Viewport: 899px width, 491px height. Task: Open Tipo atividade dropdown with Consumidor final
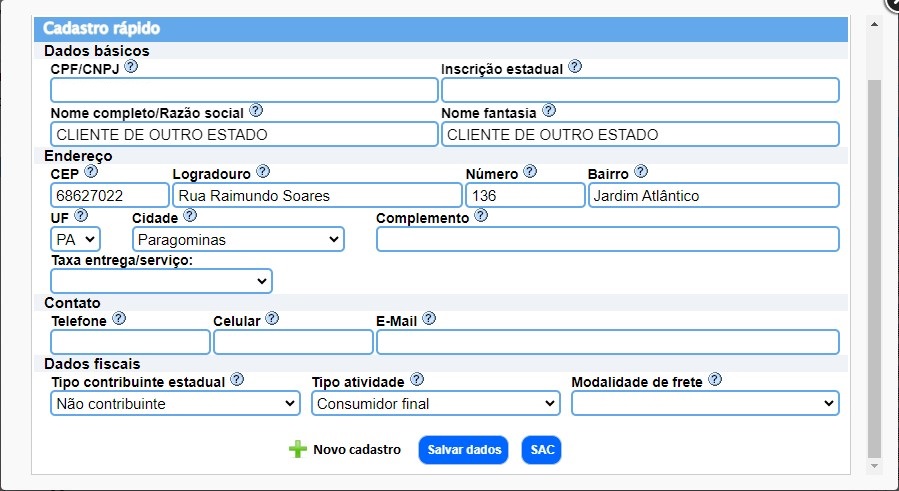pos(436,403)
